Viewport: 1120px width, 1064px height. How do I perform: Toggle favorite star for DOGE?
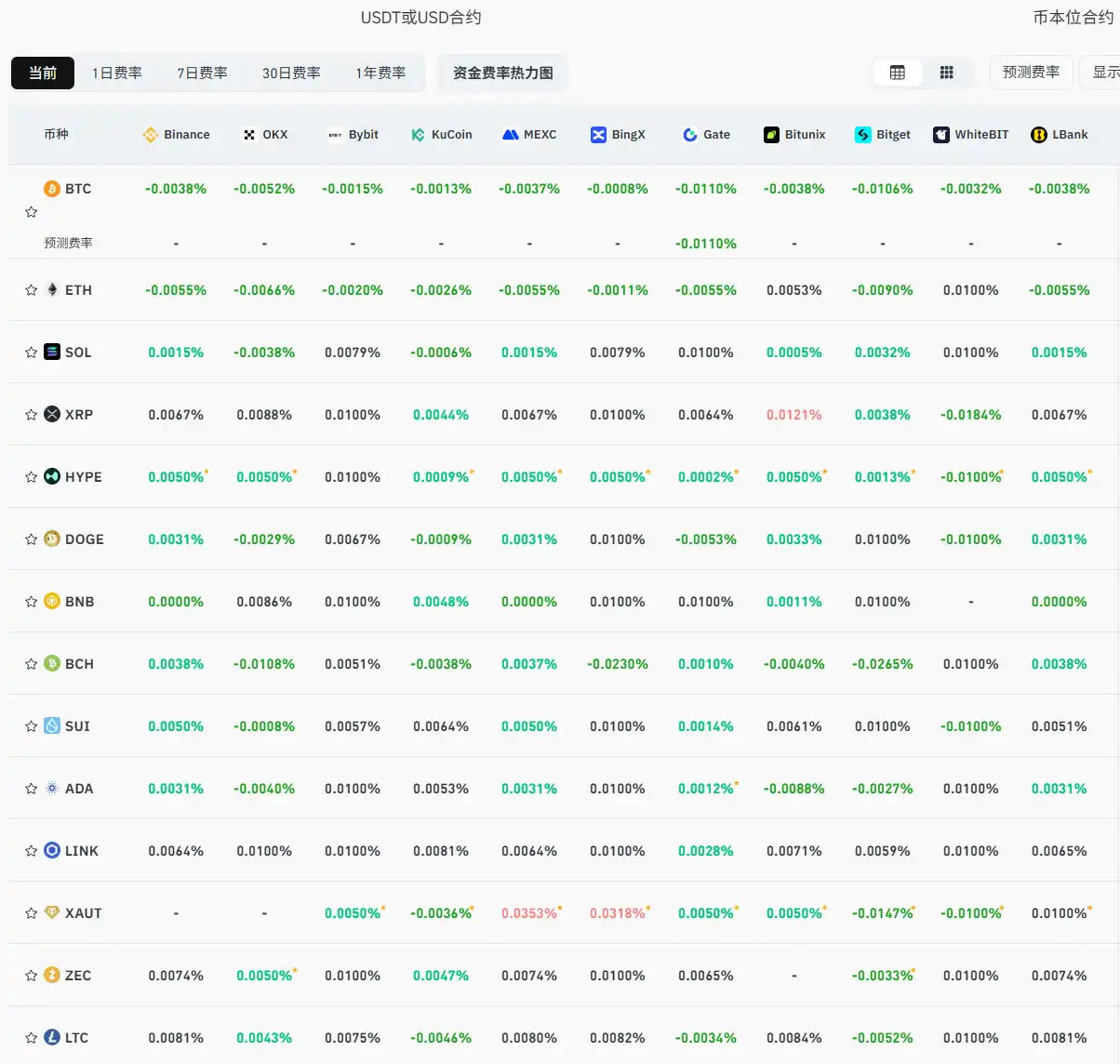pyautogui.click(x=31, y=539)
